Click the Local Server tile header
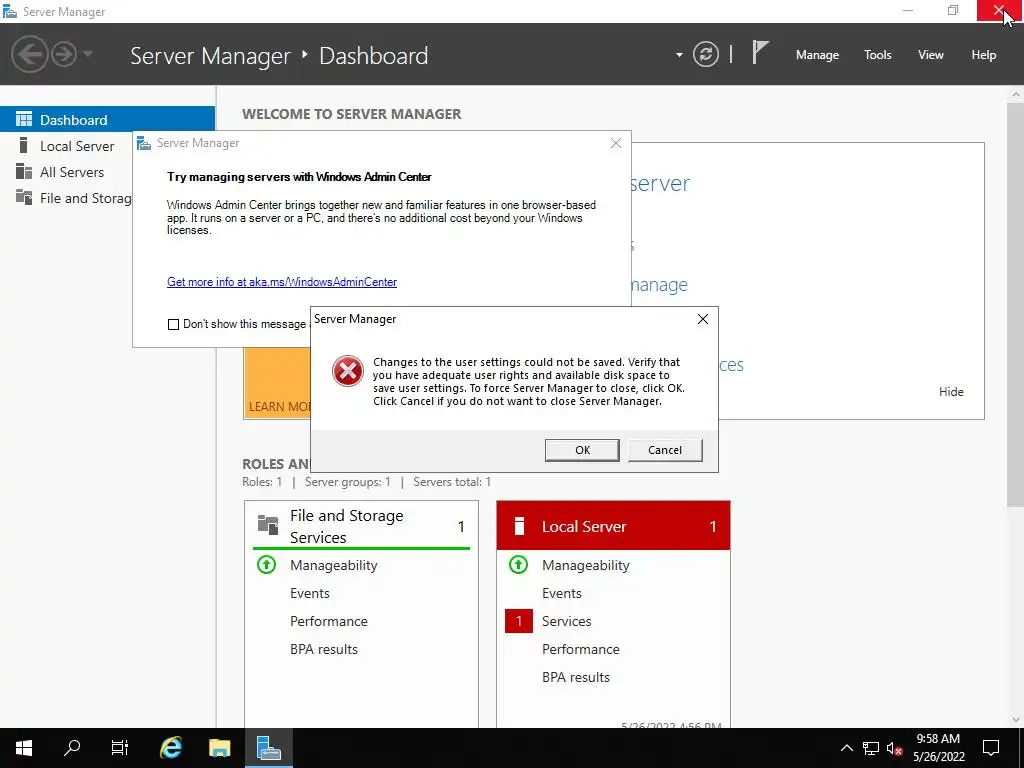 613,526
